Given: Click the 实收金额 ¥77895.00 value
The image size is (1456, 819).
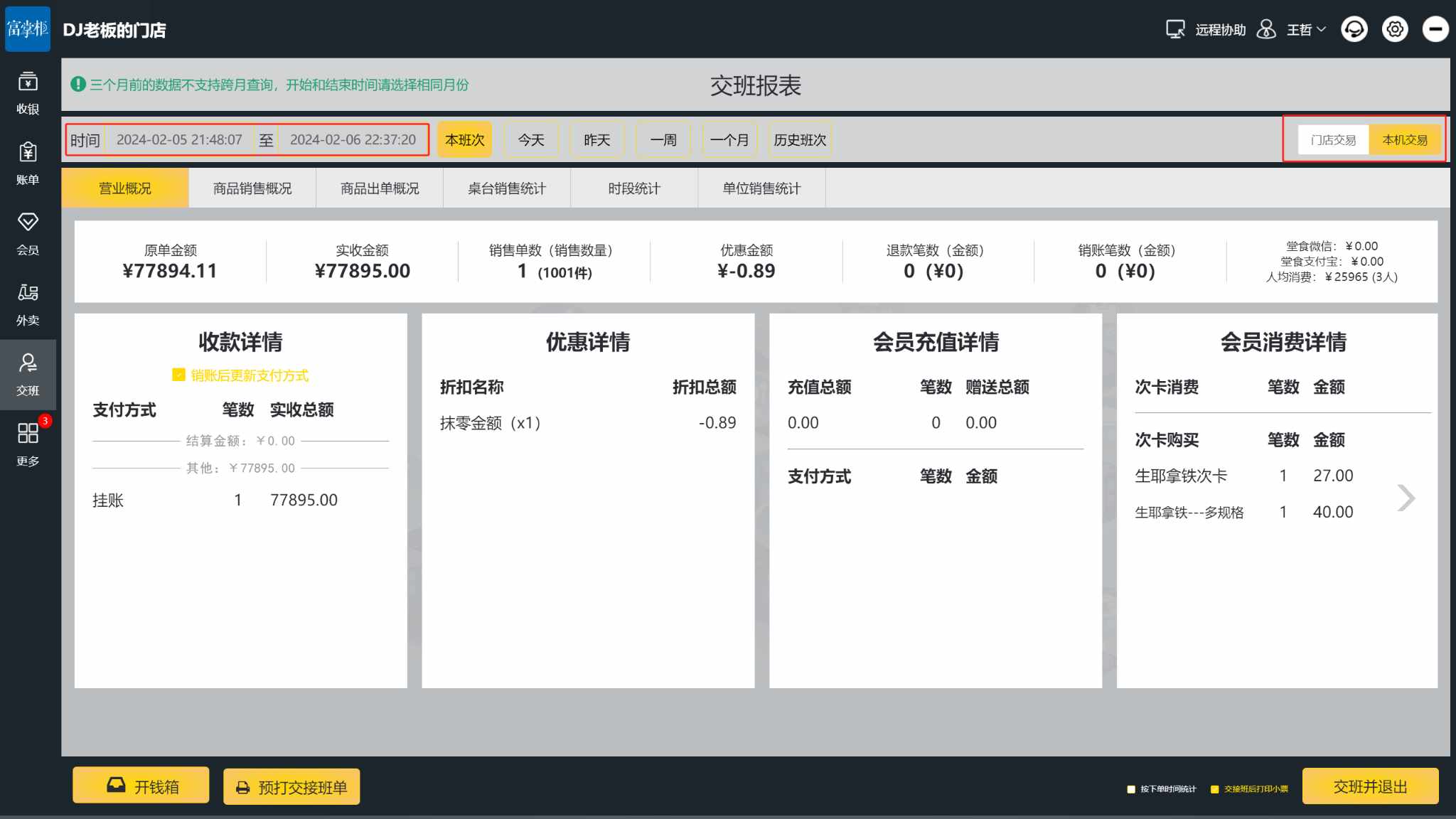Looking at the screenshot, I should pos(362,271).
